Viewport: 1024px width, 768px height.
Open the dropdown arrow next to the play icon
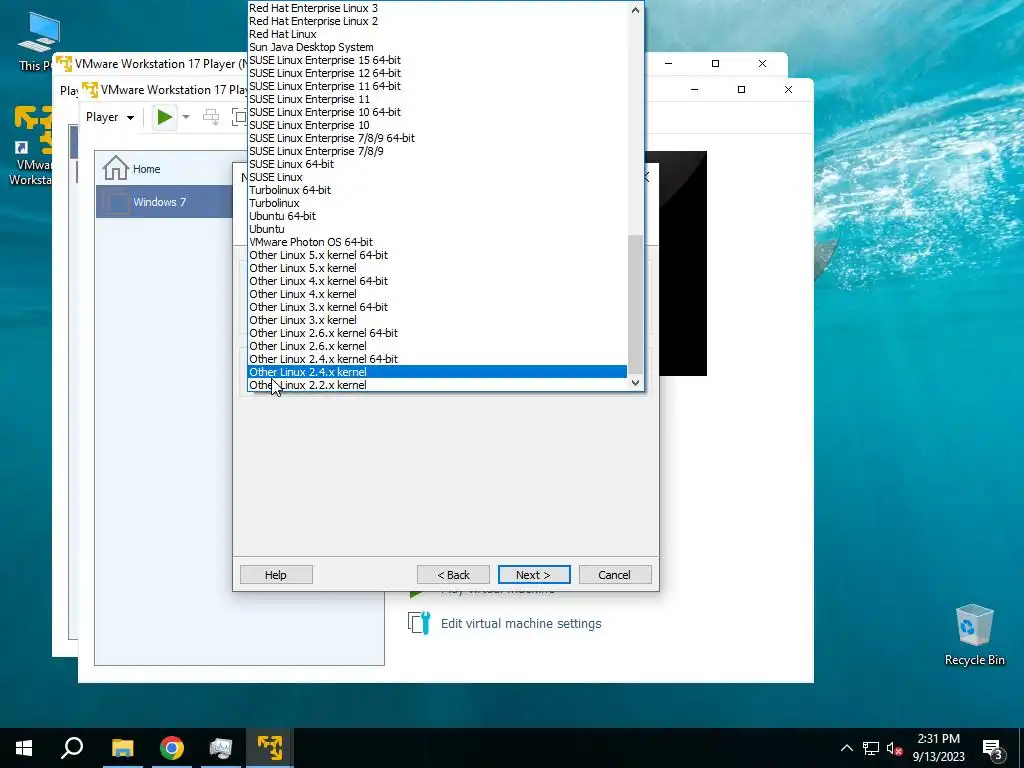186,118
